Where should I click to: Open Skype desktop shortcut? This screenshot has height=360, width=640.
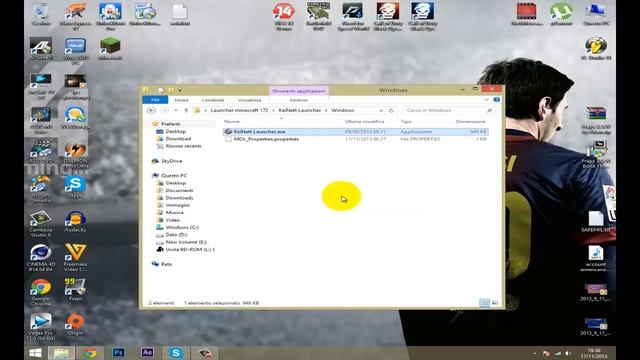(x=76, y=187)
